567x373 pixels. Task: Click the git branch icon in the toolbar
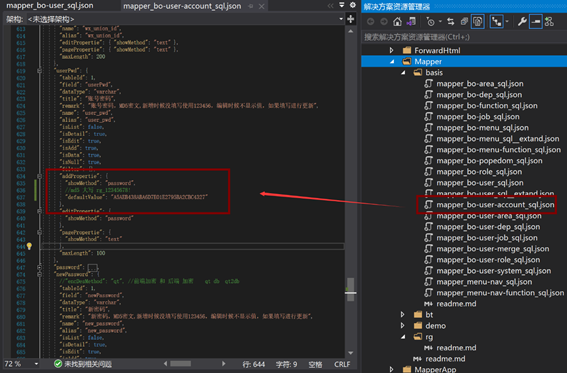550,22
